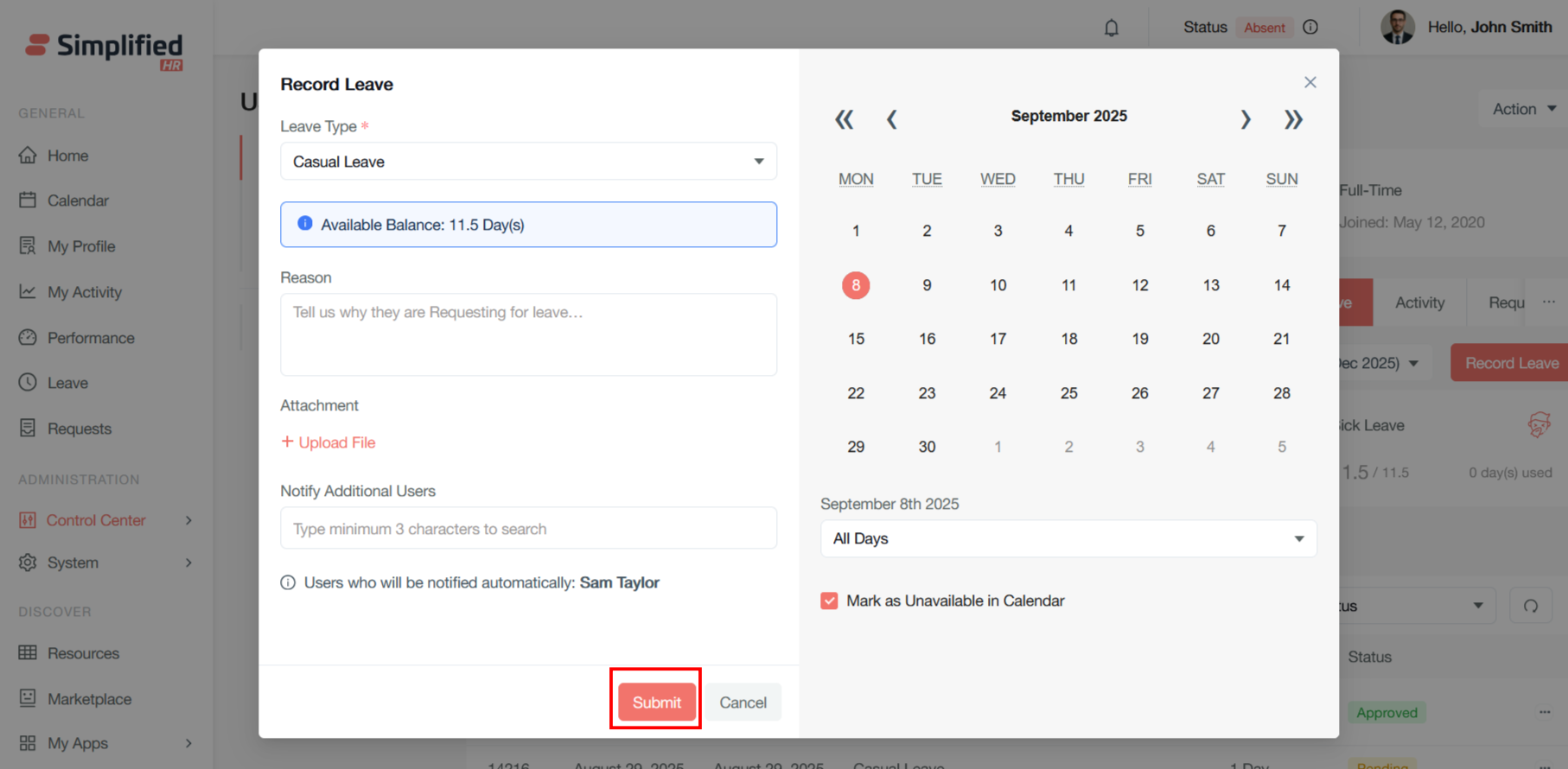Open the Leave Type dropdown

(x=528, y=162)
